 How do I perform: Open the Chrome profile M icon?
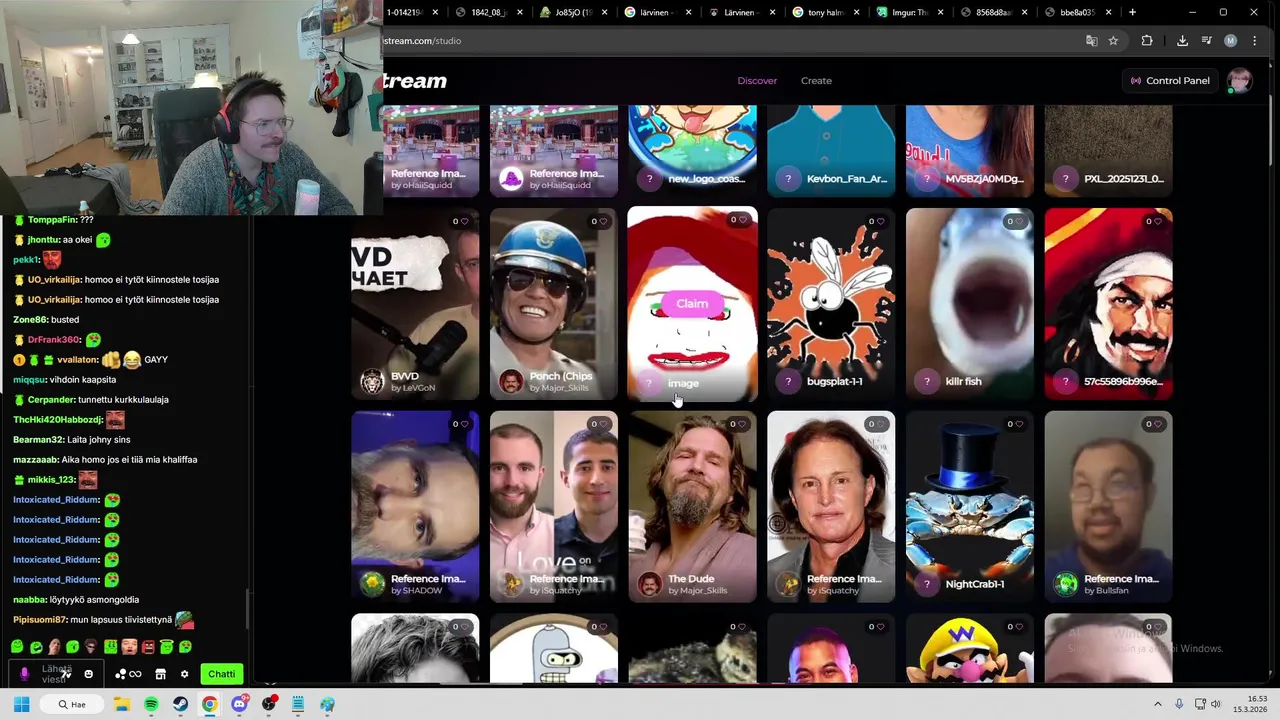1230,41
